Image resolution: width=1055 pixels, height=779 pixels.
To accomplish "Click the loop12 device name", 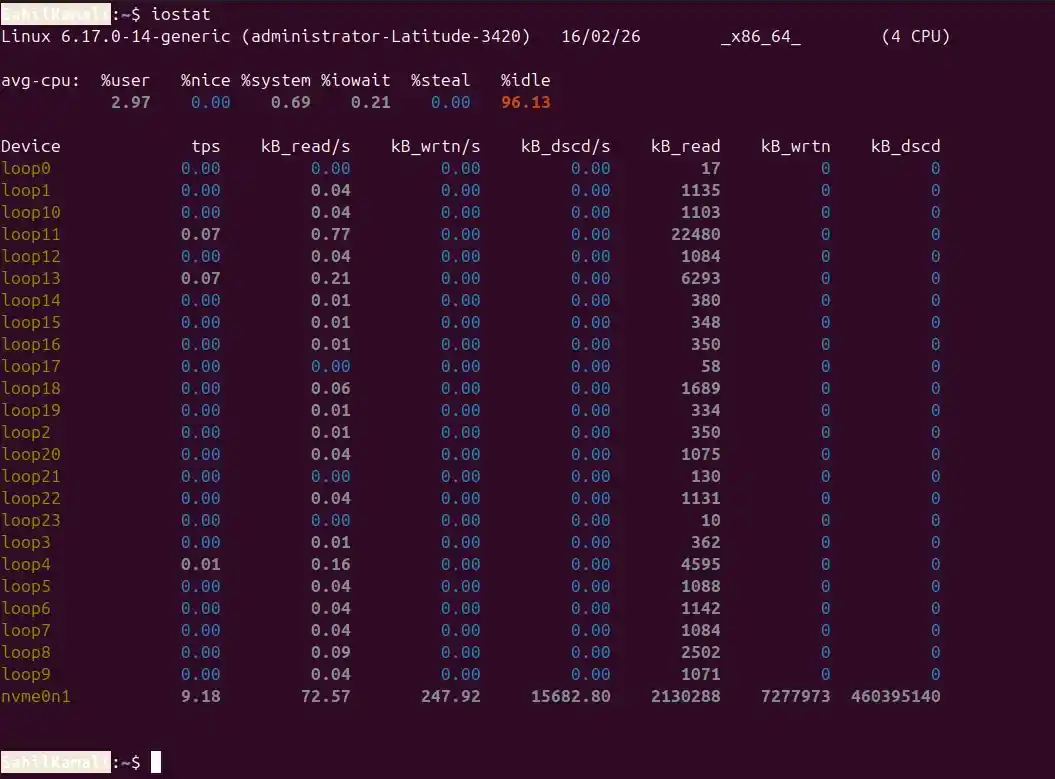I will point(30,257).
